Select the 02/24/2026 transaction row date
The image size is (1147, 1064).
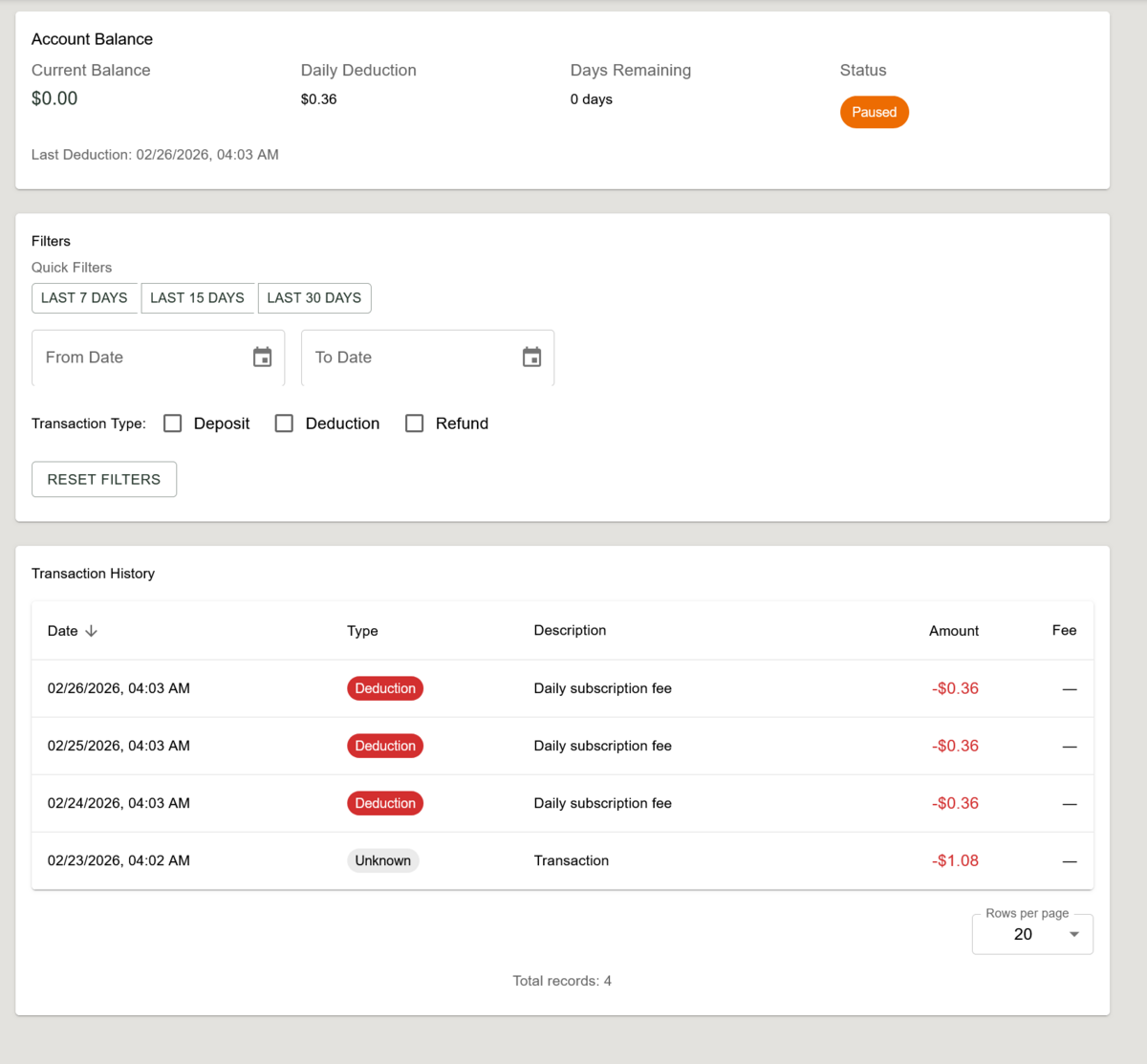119,803
